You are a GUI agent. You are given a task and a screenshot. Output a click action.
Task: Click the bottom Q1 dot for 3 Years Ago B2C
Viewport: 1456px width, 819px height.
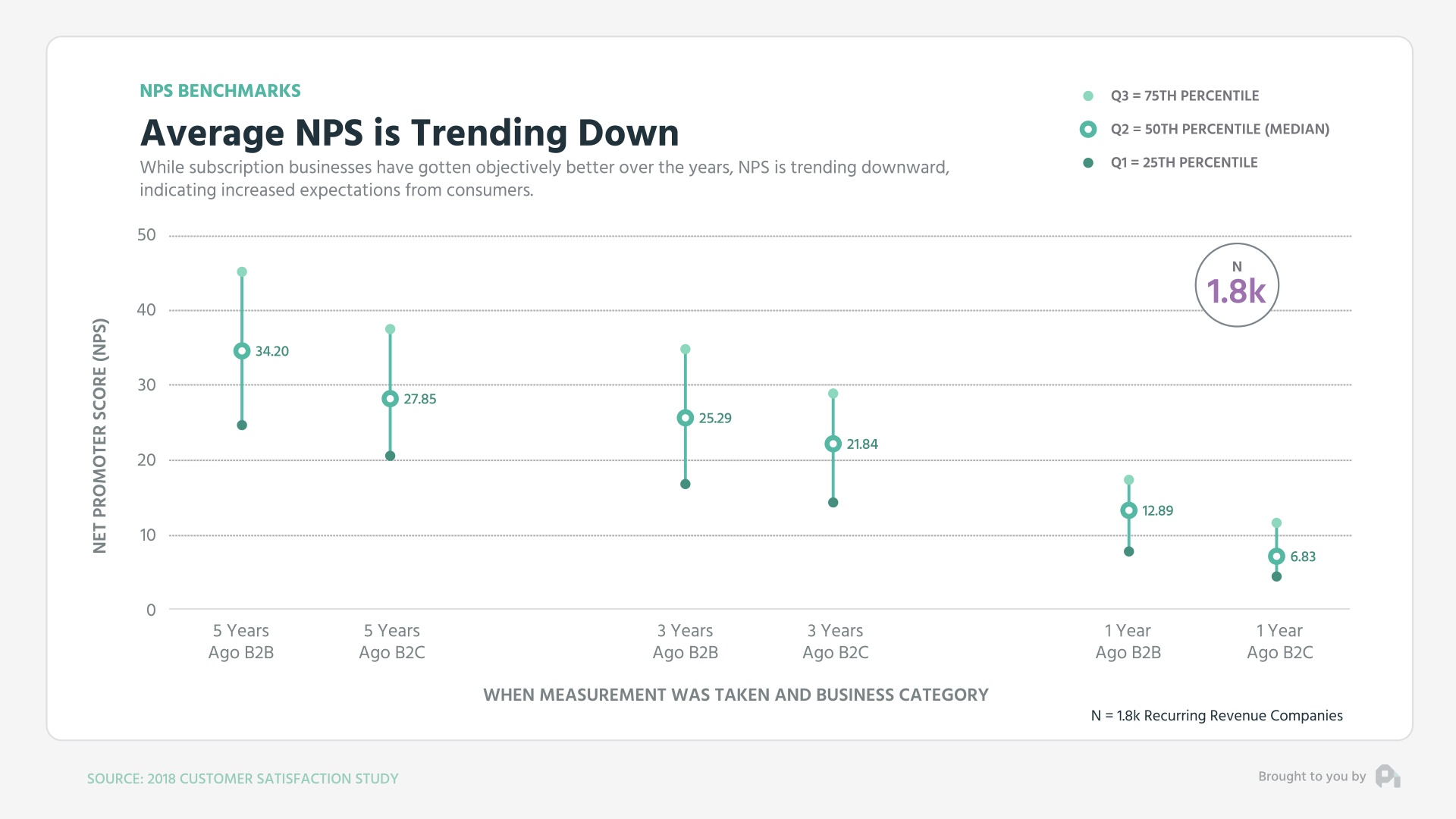pos(833,503)
